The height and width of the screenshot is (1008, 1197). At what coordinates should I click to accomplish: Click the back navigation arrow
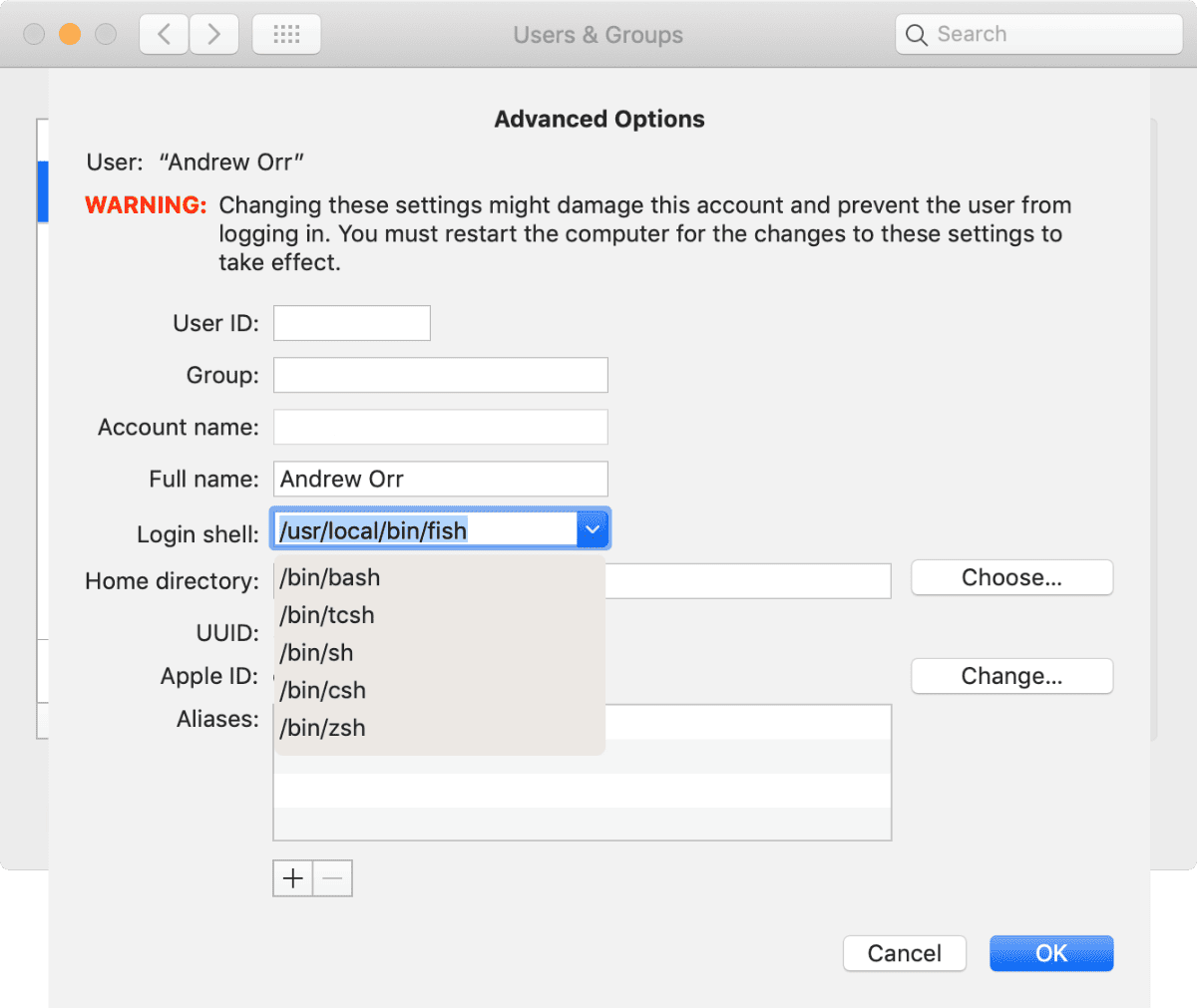163,33
